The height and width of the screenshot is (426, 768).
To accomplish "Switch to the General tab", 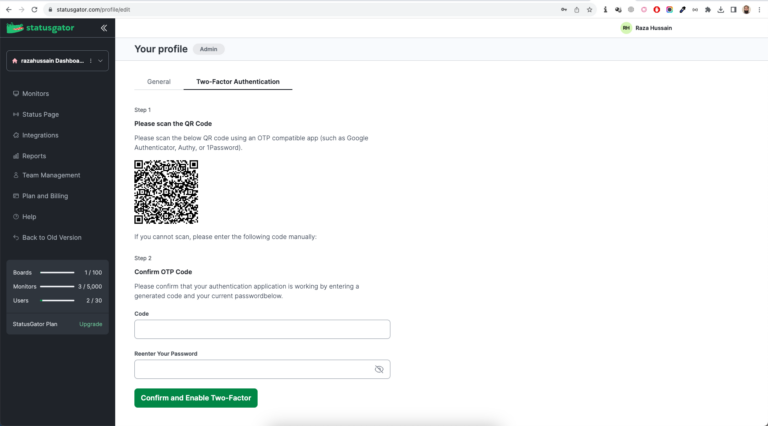I will (159, 81).
